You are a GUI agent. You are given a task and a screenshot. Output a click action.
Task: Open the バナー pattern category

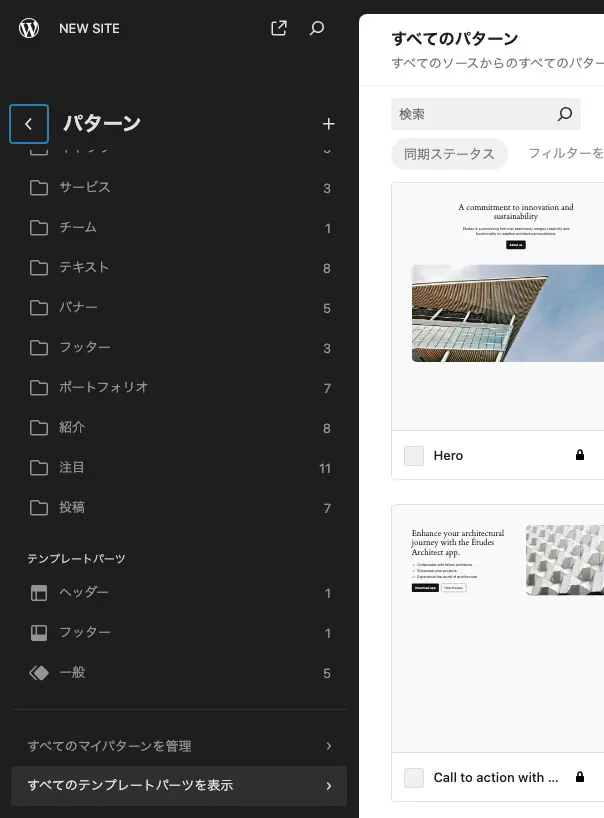(x=179, y=308)
